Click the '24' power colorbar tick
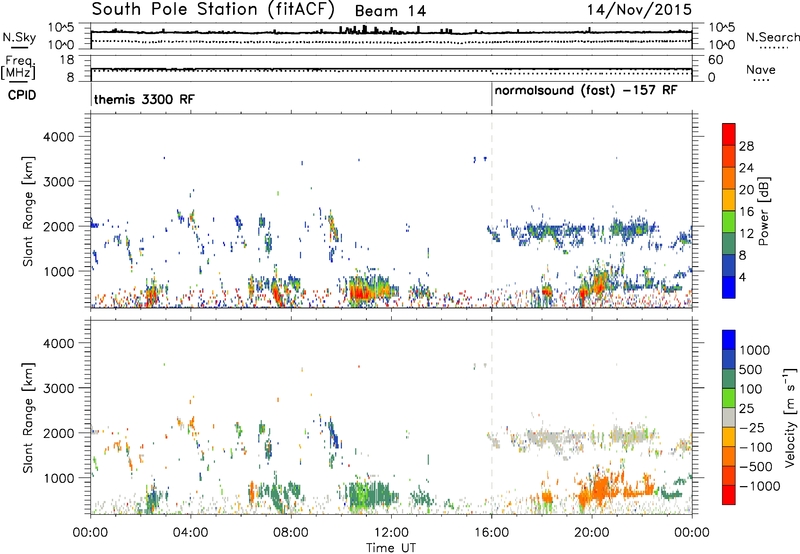The image size is (800, 554). pyautogui.click(x=746, y=168)
